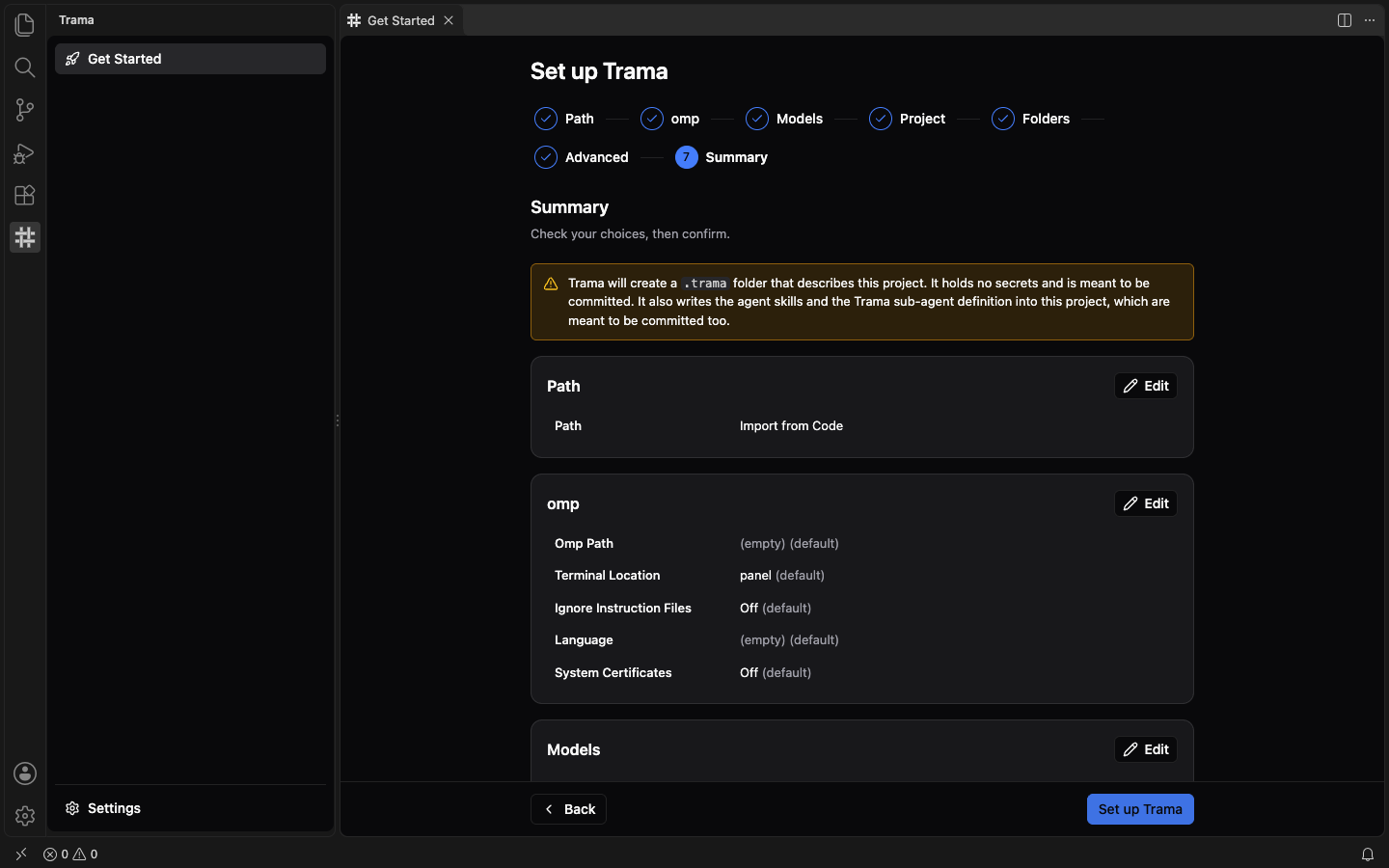Edit the Models section
The height and width of the screenshot is (868, 1389).
point(1146,749)
